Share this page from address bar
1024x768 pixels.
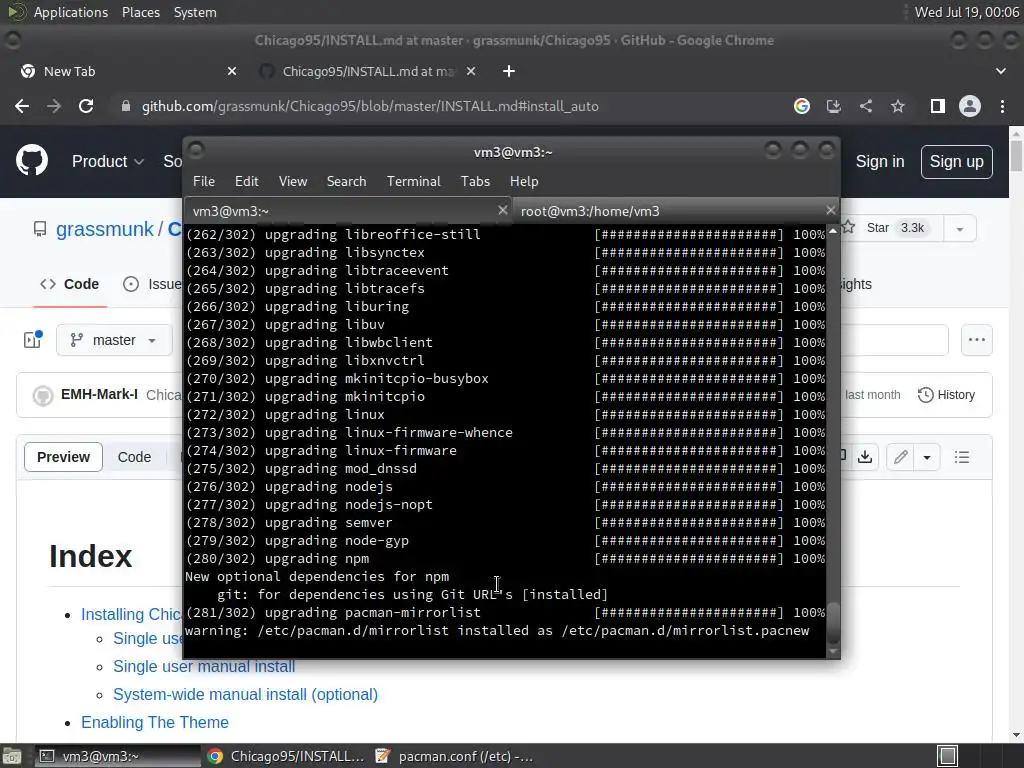coord(866,106)
